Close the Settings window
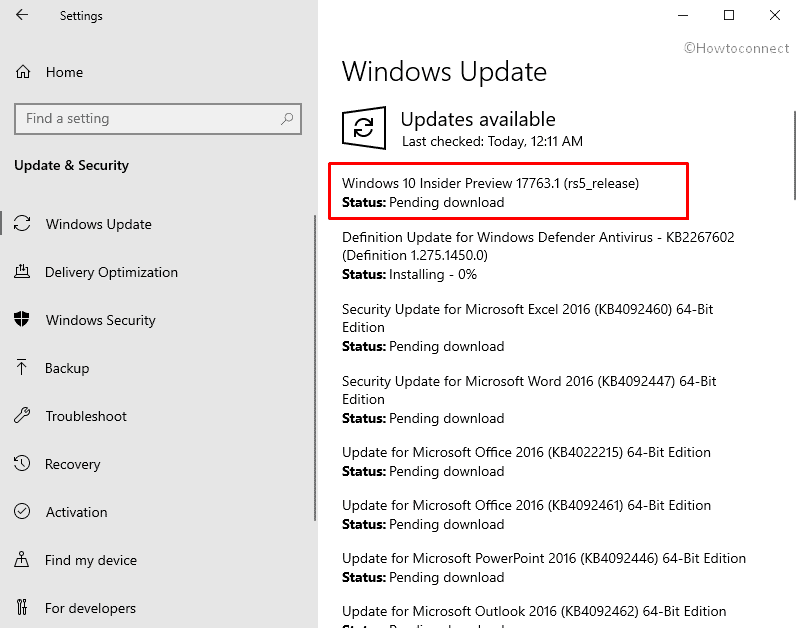This screenshot has width=796, height=628. tap(775, 16)
